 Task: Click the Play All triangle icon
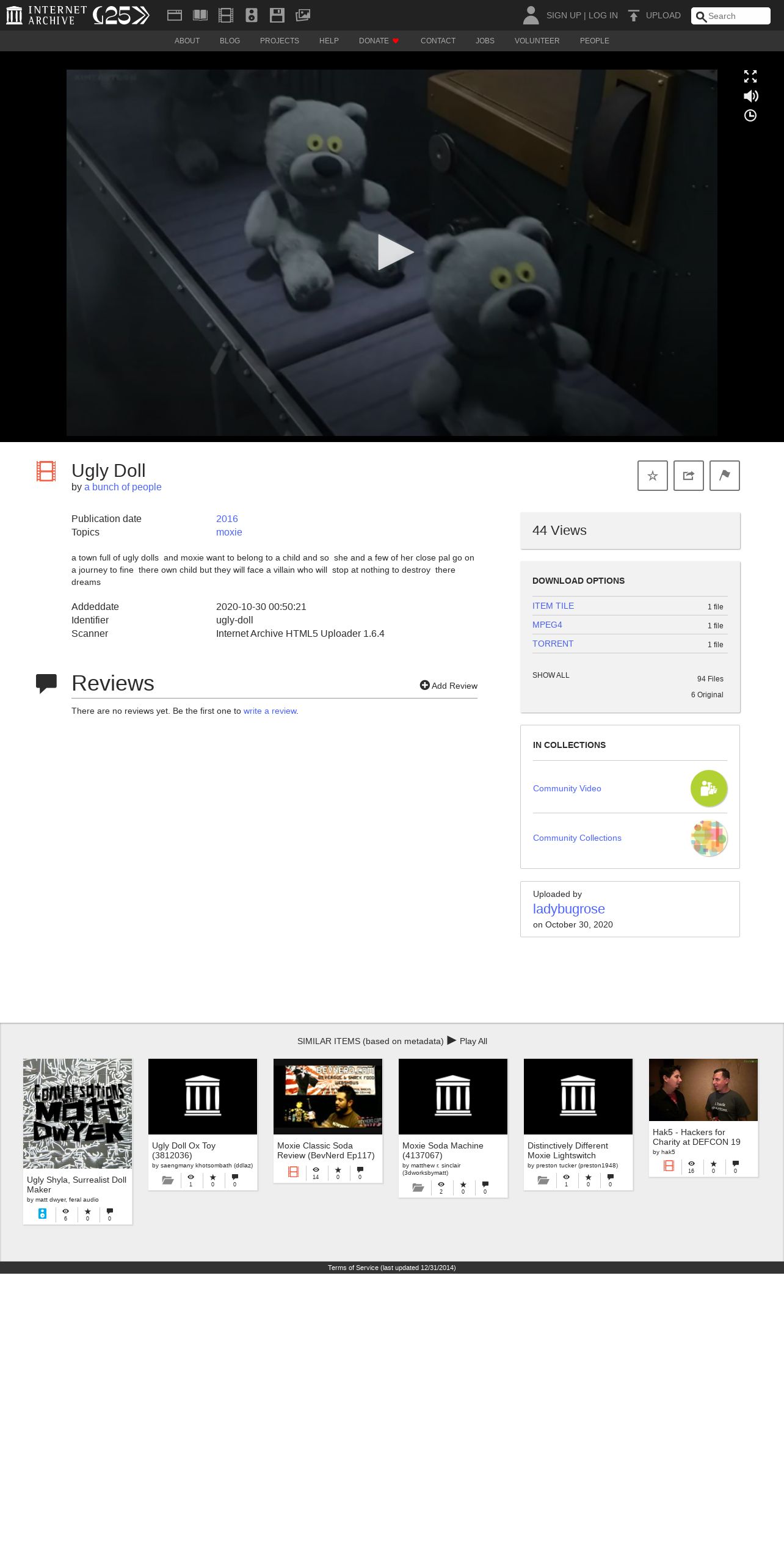click(x=452, y=1040)
